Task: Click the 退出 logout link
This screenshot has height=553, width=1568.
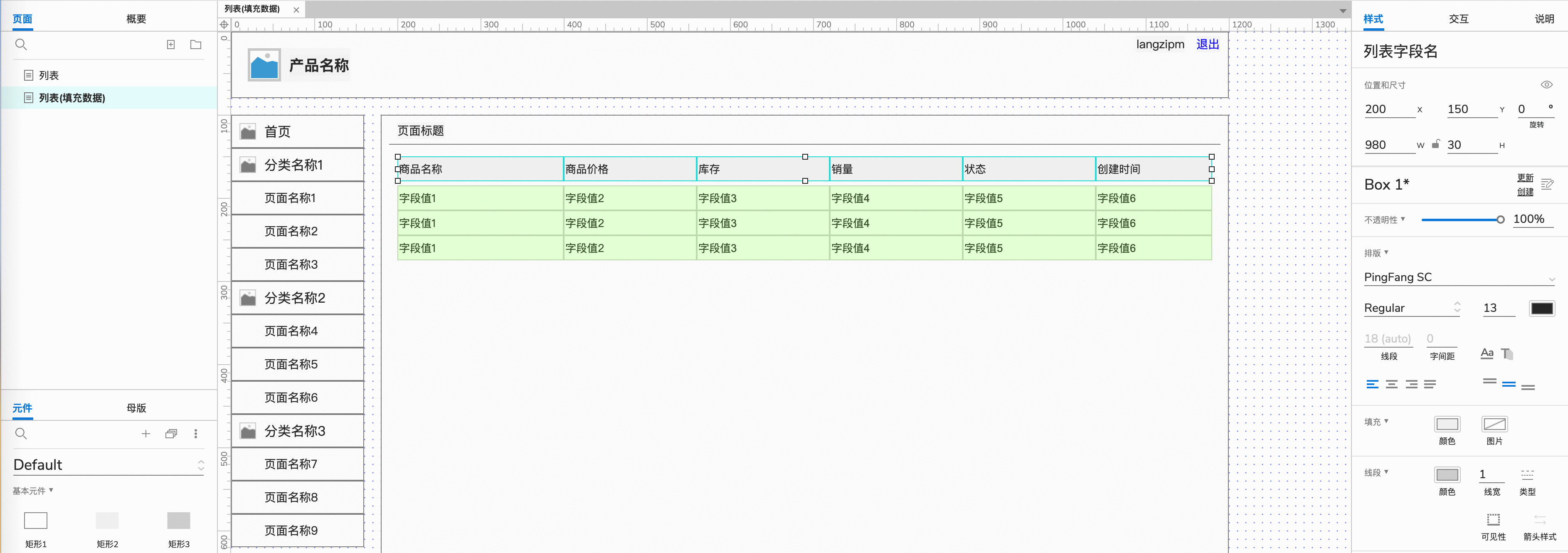Action: (x=1208, y=44)
